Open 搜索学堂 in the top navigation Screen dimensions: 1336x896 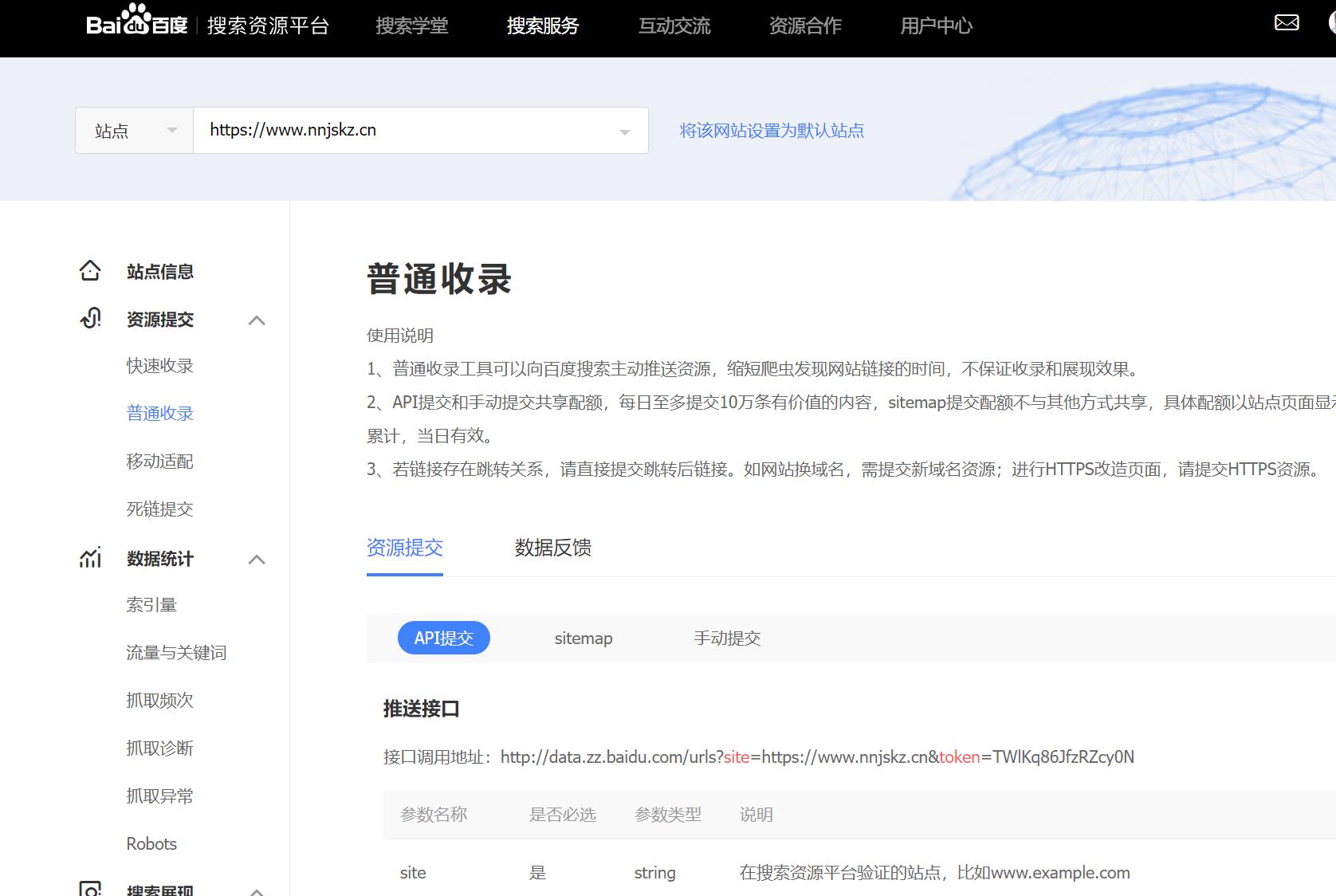click(412, 26)
